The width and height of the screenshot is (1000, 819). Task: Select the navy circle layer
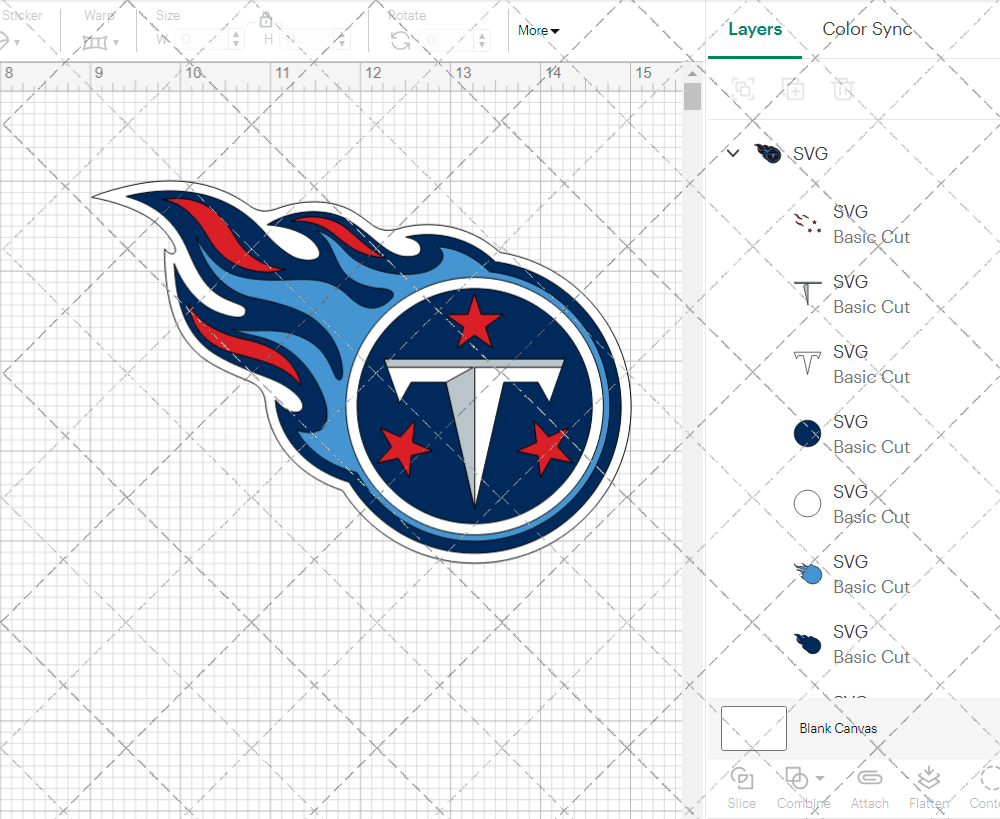(853, 434)
